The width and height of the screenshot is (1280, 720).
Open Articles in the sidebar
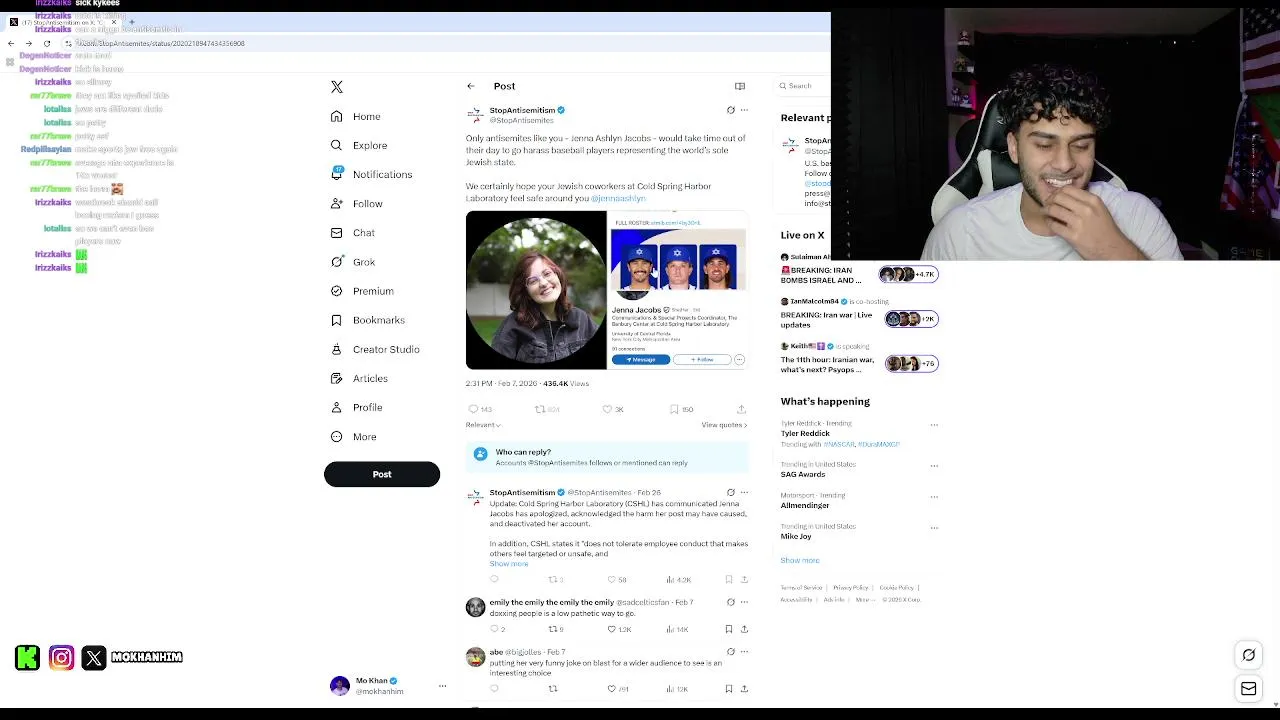click(359, 378)
